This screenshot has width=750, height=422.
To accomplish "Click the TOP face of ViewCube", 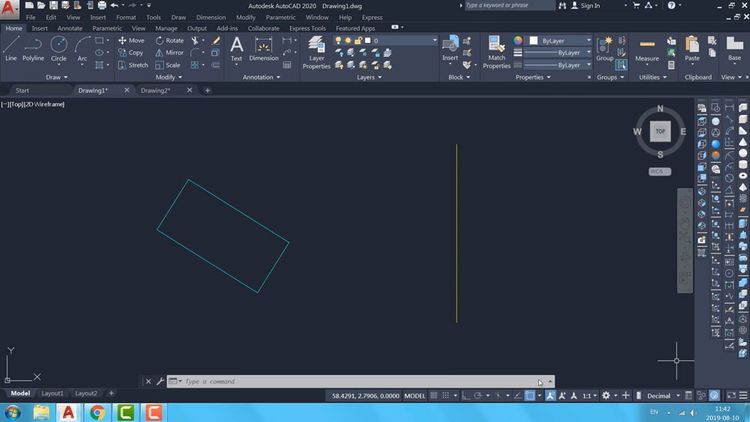I will coord(660,131).
